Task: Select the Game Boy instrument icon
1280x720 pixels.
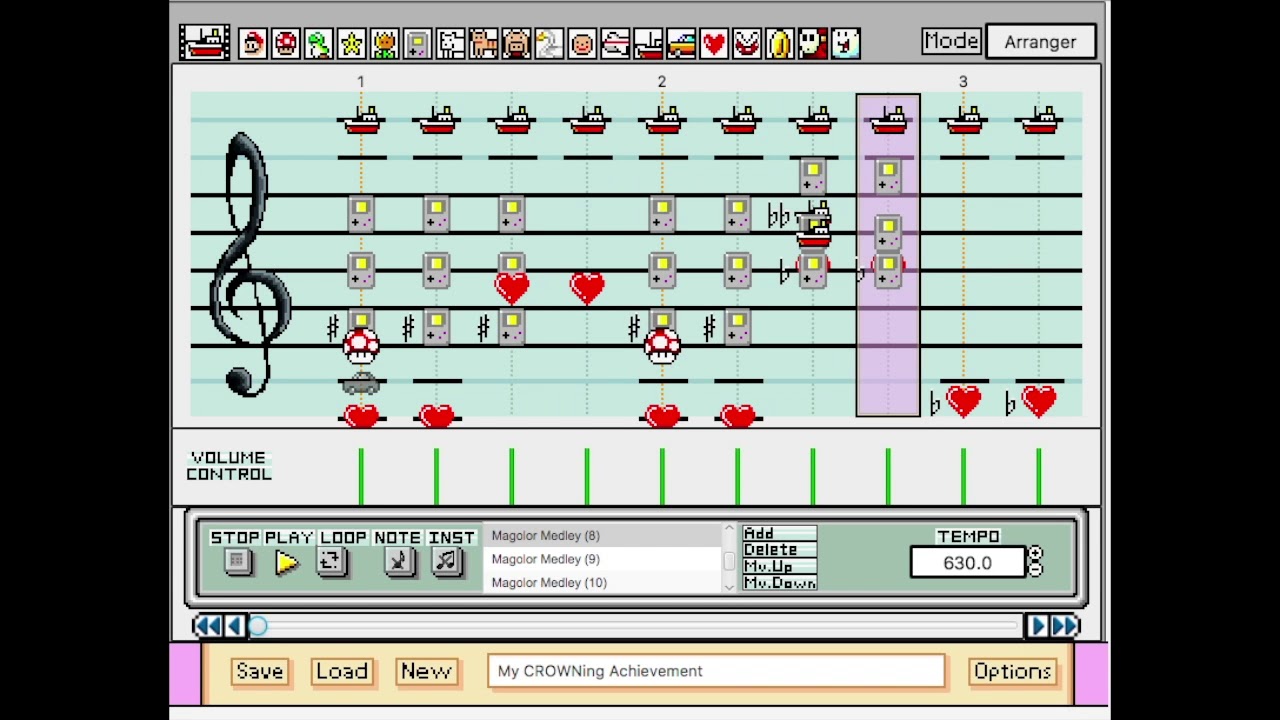Action: tap(418, 43)
